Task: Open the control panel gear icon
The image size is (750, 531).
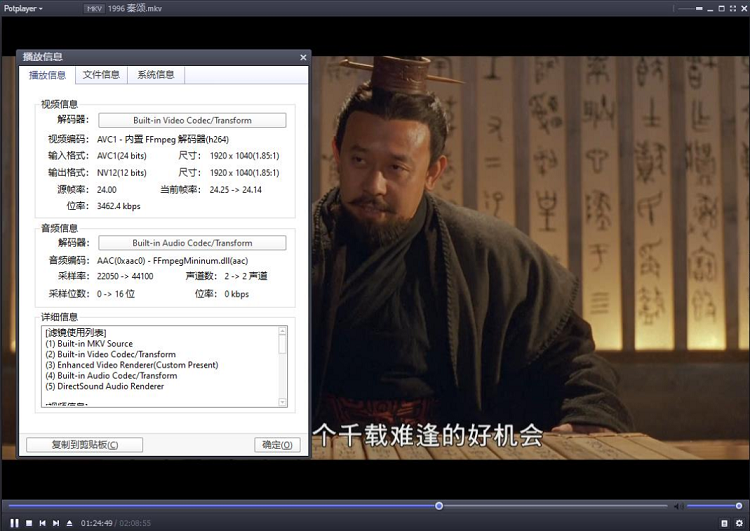Action: point(738,522)
